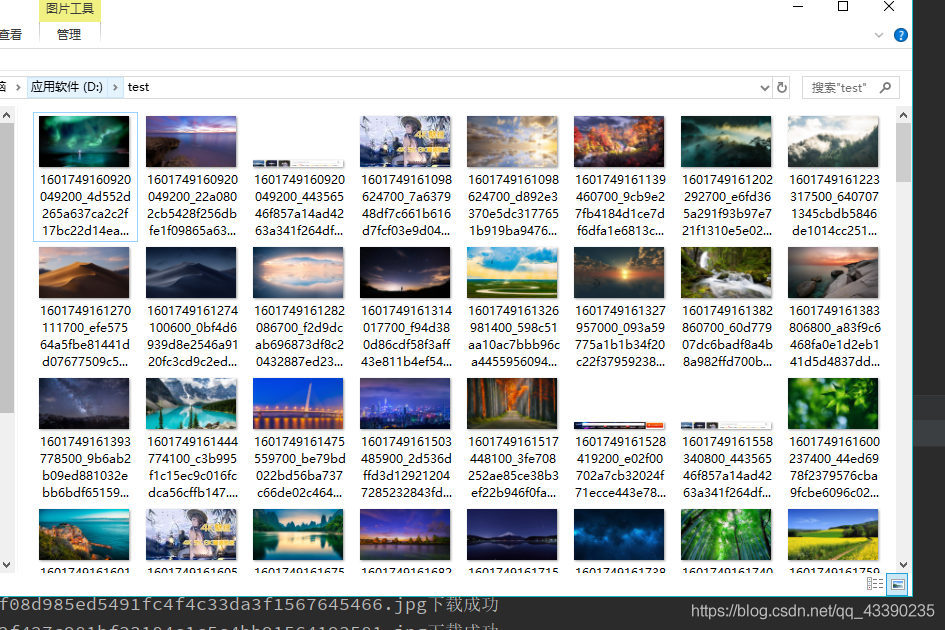Go to 应用软件 (D:) in breadcrumb
This screenshot has height=630, width=945.
[x=67, y=87]
